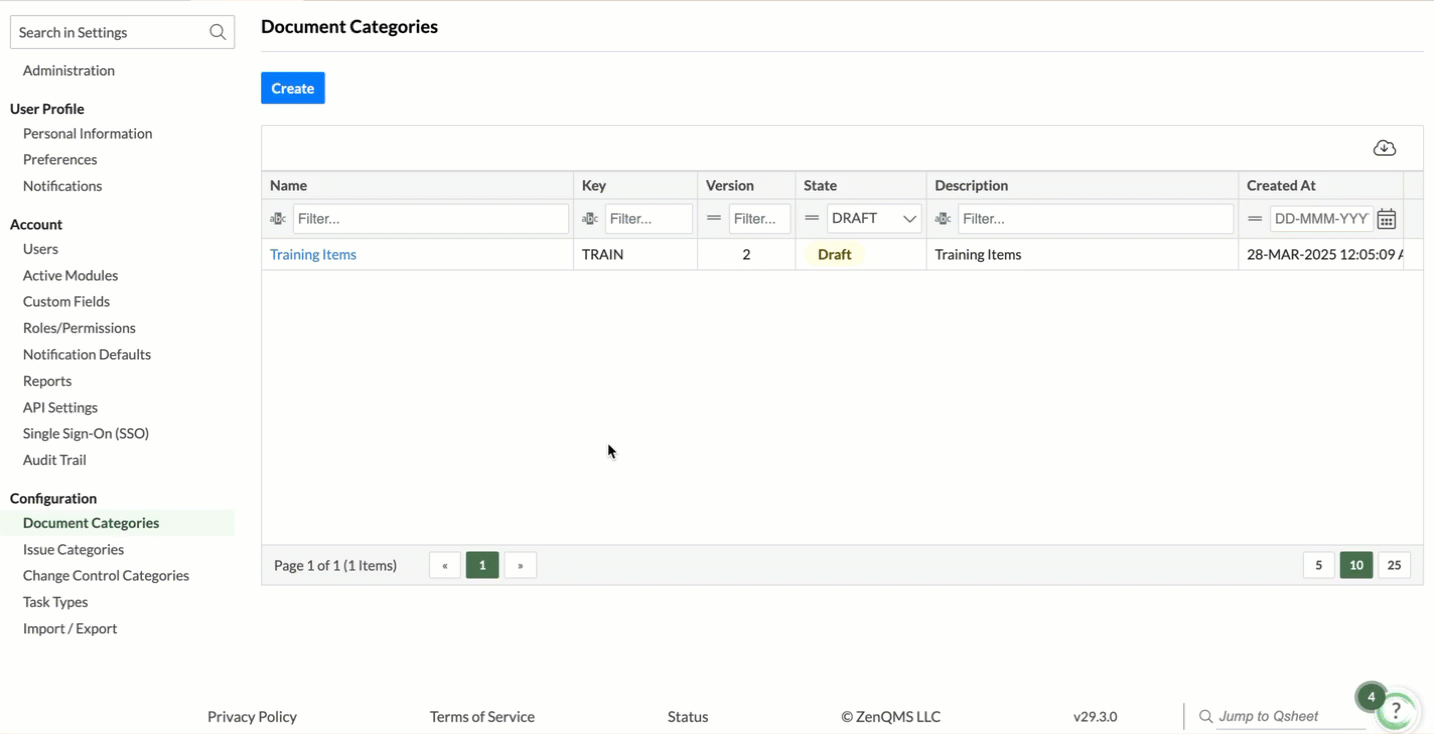This screenshot has height=734, width=1434.
Task: Open Issue Categories in sidebar
Action: pyautogui.click(x=73, y=549)
